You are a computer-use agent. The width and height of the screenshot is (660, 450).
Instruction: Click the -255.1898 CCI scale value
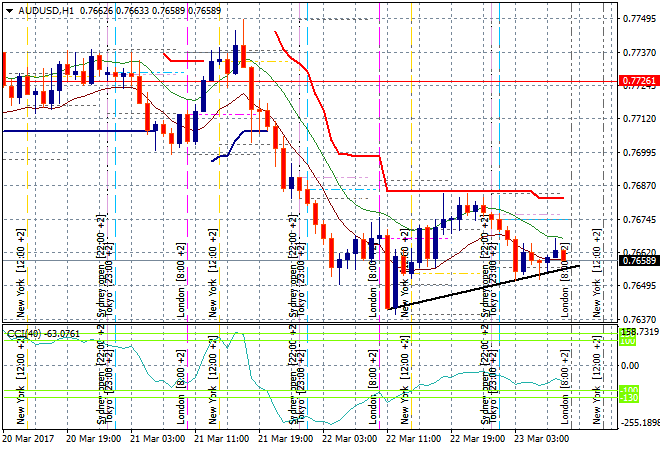click(x=638, y=423)
